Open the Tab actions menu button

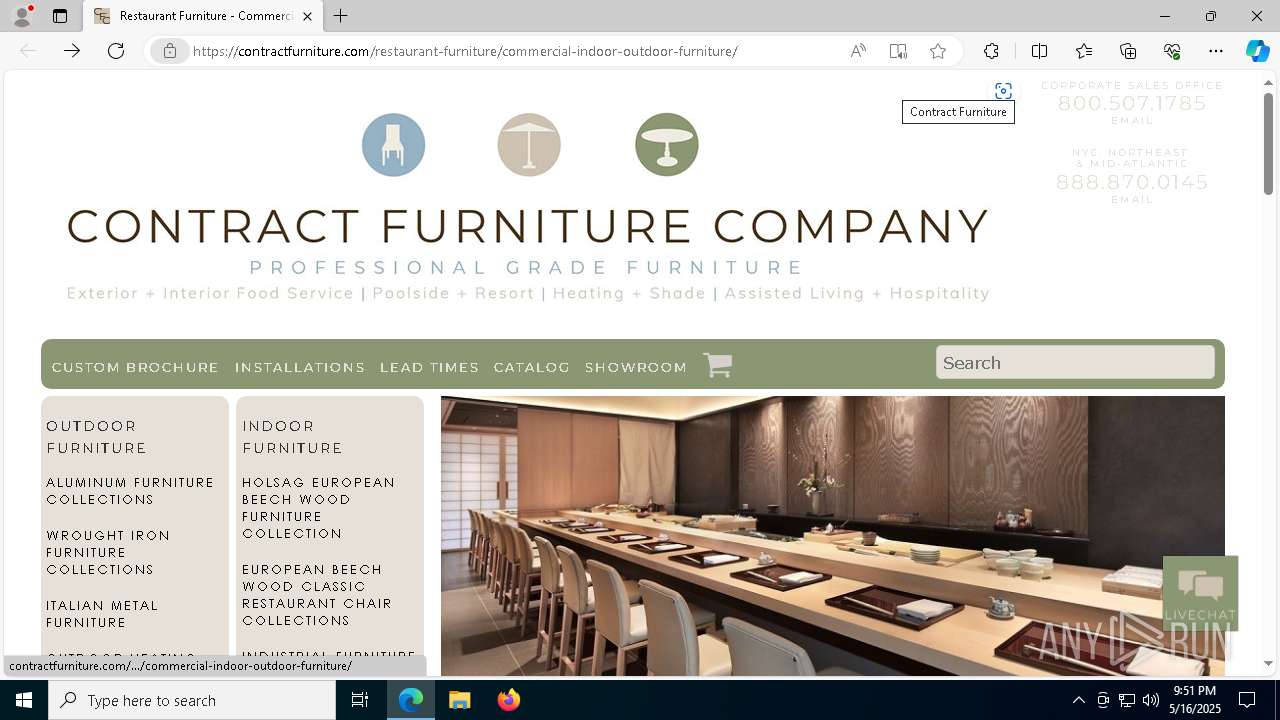click(x=60, y=16)
